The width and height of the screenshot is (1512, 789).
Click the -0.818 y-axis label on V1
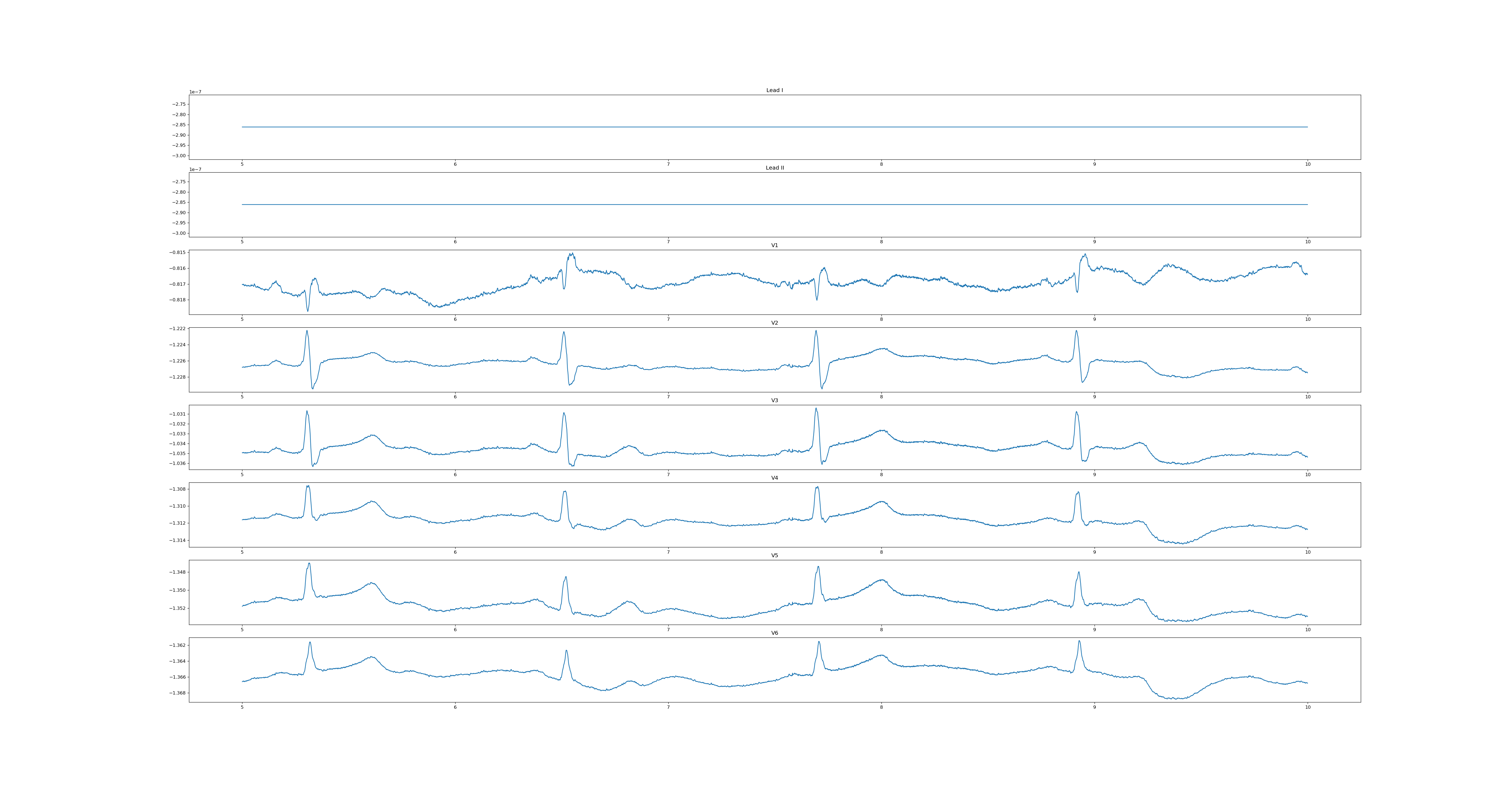pyautogui.click(x=177, y=300)
